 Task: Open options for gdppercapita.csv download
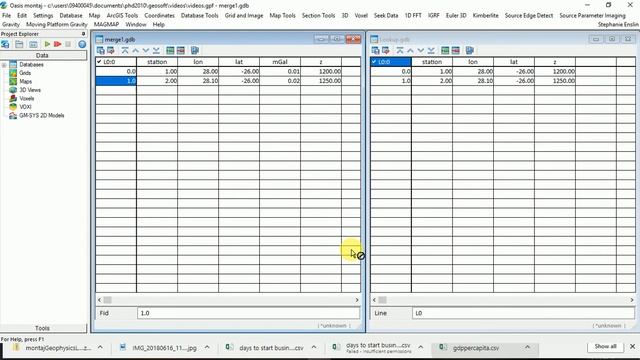(527, 347)
